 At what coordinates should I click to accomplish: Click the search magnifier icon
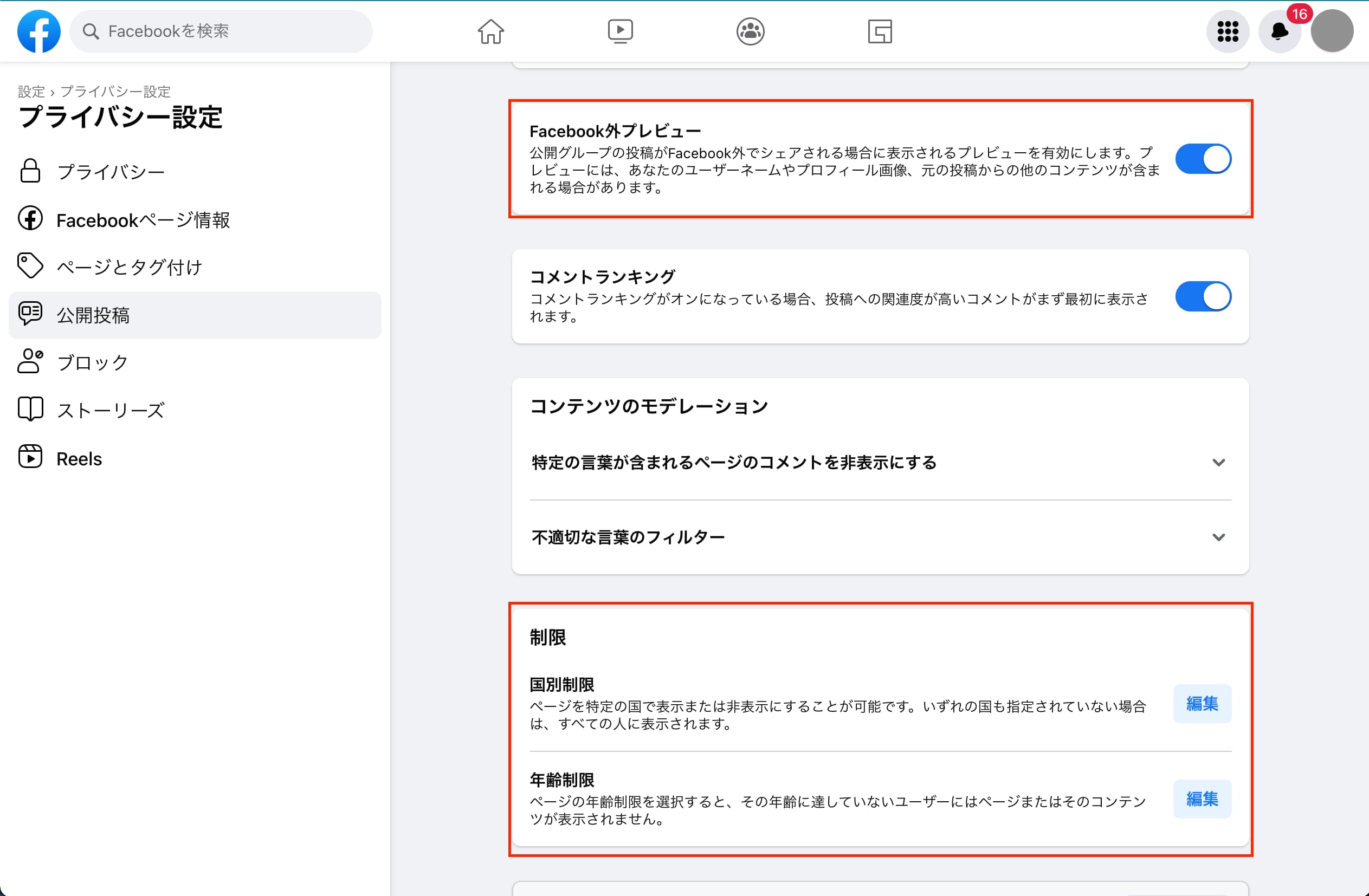tap(91, 31)
